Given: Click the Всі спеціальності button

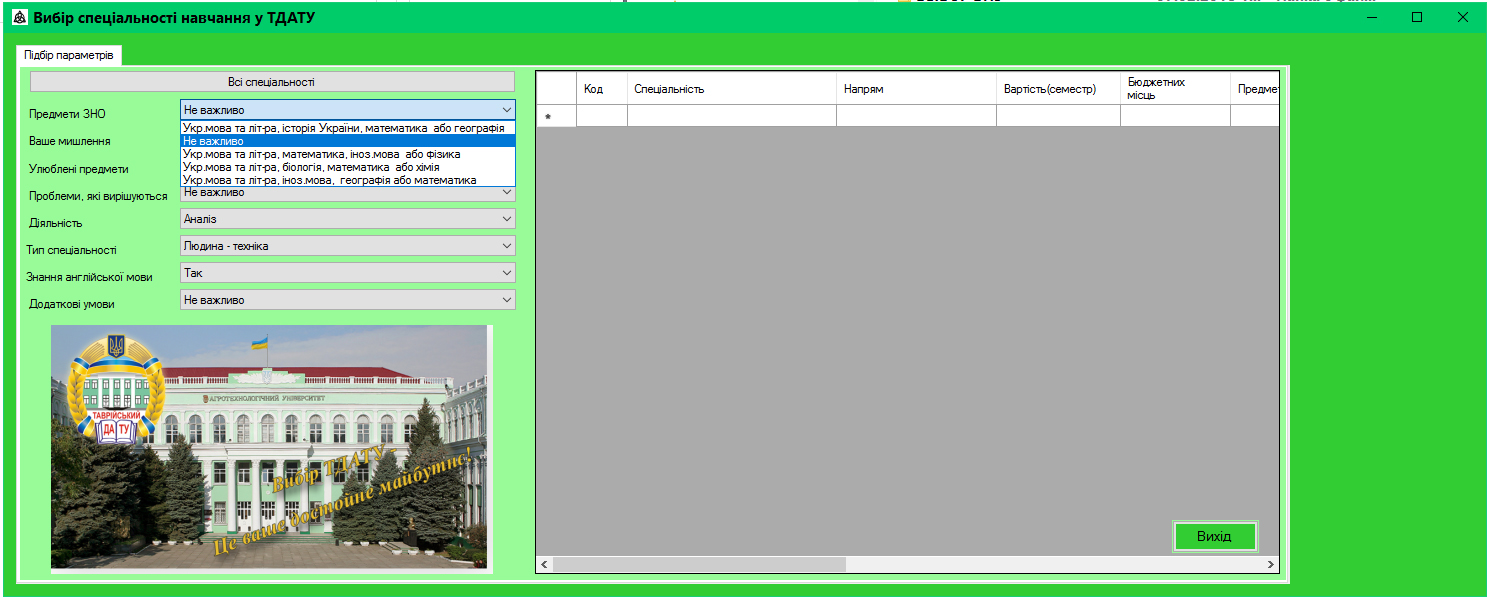Looking at the screenshot, I should tap(272, 82).
